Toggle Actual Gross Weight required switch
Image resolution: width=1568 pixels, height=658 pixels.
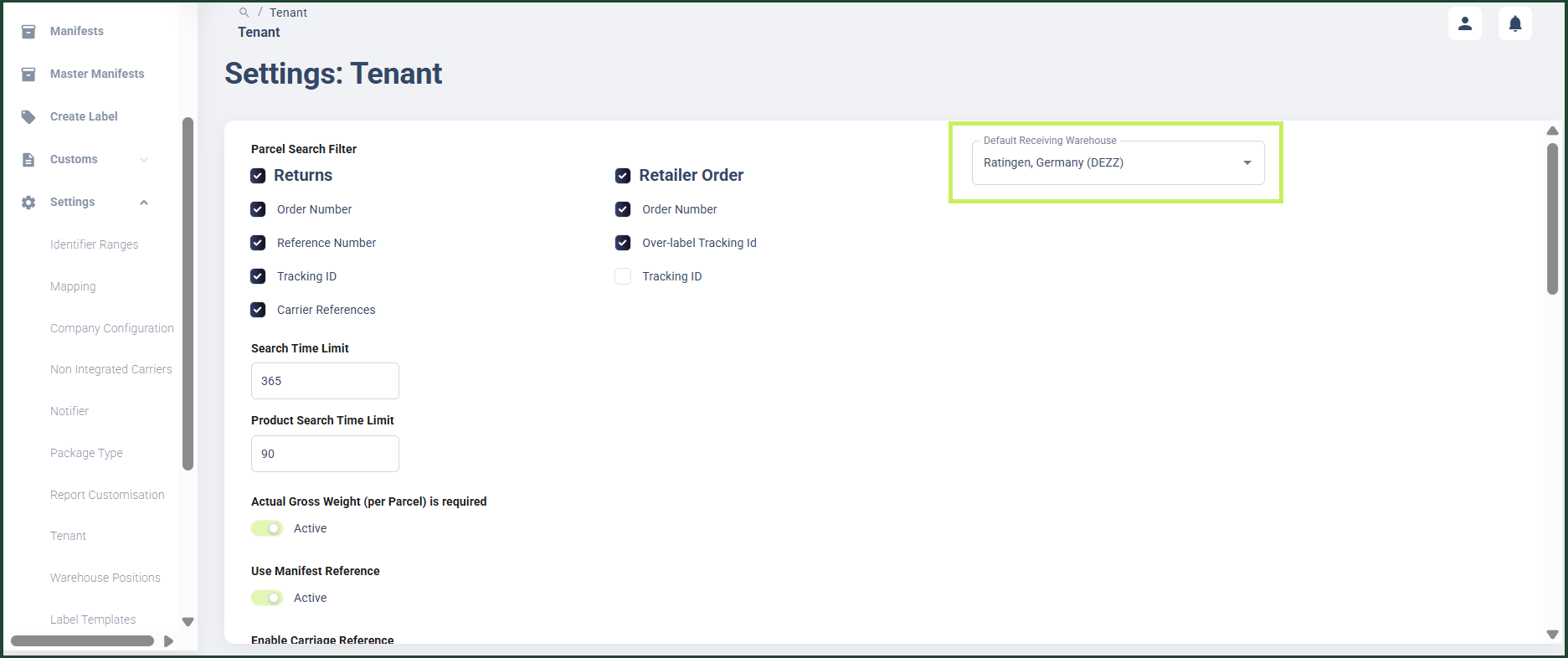267,528
